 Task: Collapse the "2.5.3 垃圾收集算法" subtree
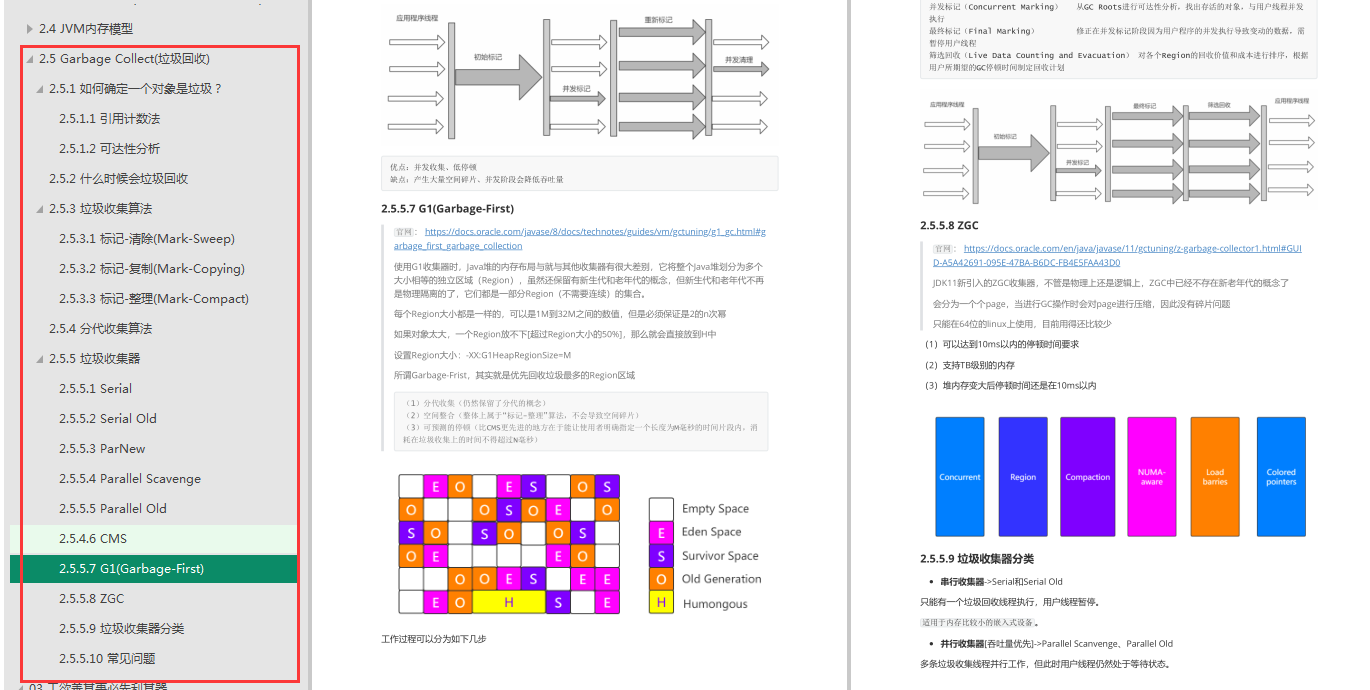(x=40, y=208)
